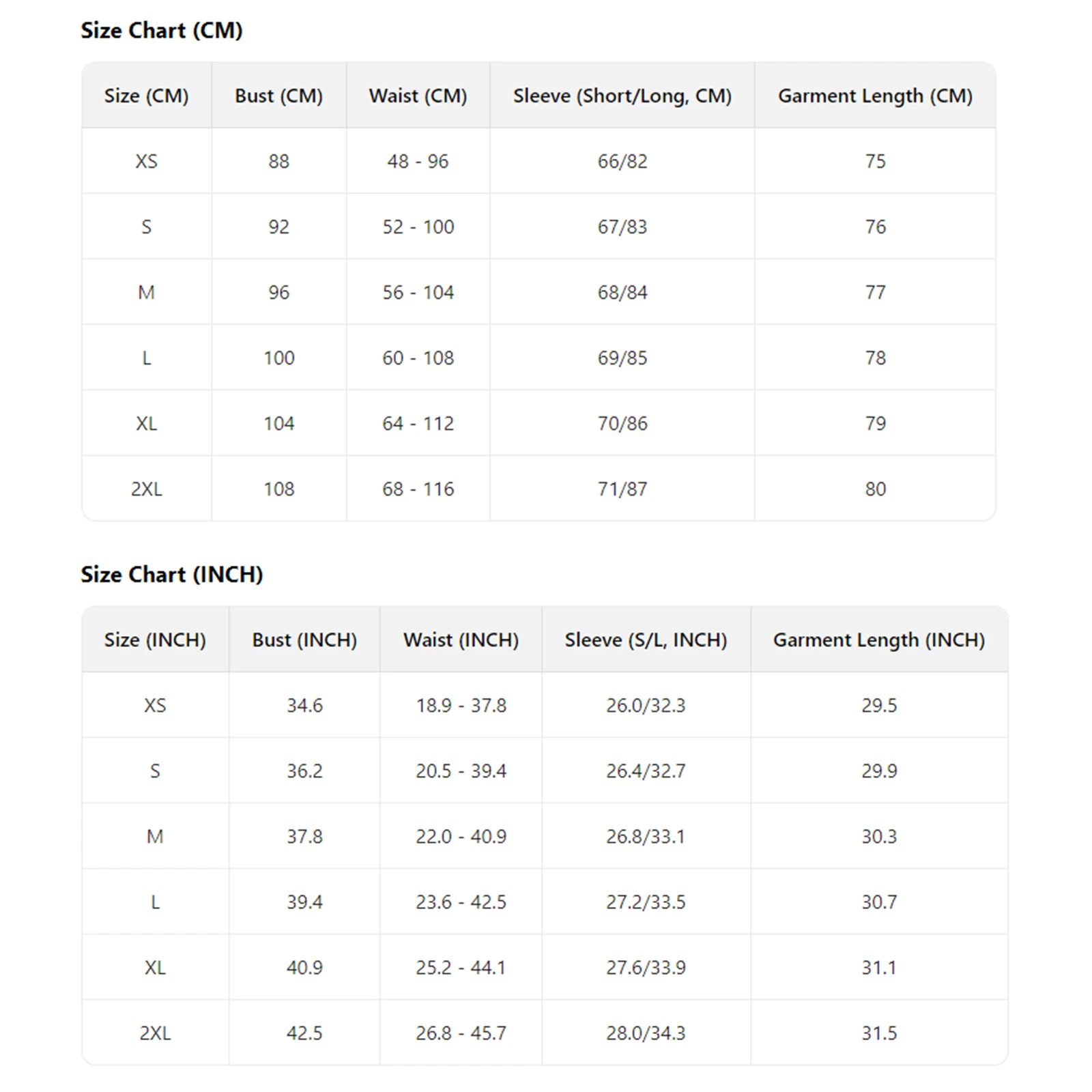Select the sleeve cell '69/85'

[x=622, y=358]
